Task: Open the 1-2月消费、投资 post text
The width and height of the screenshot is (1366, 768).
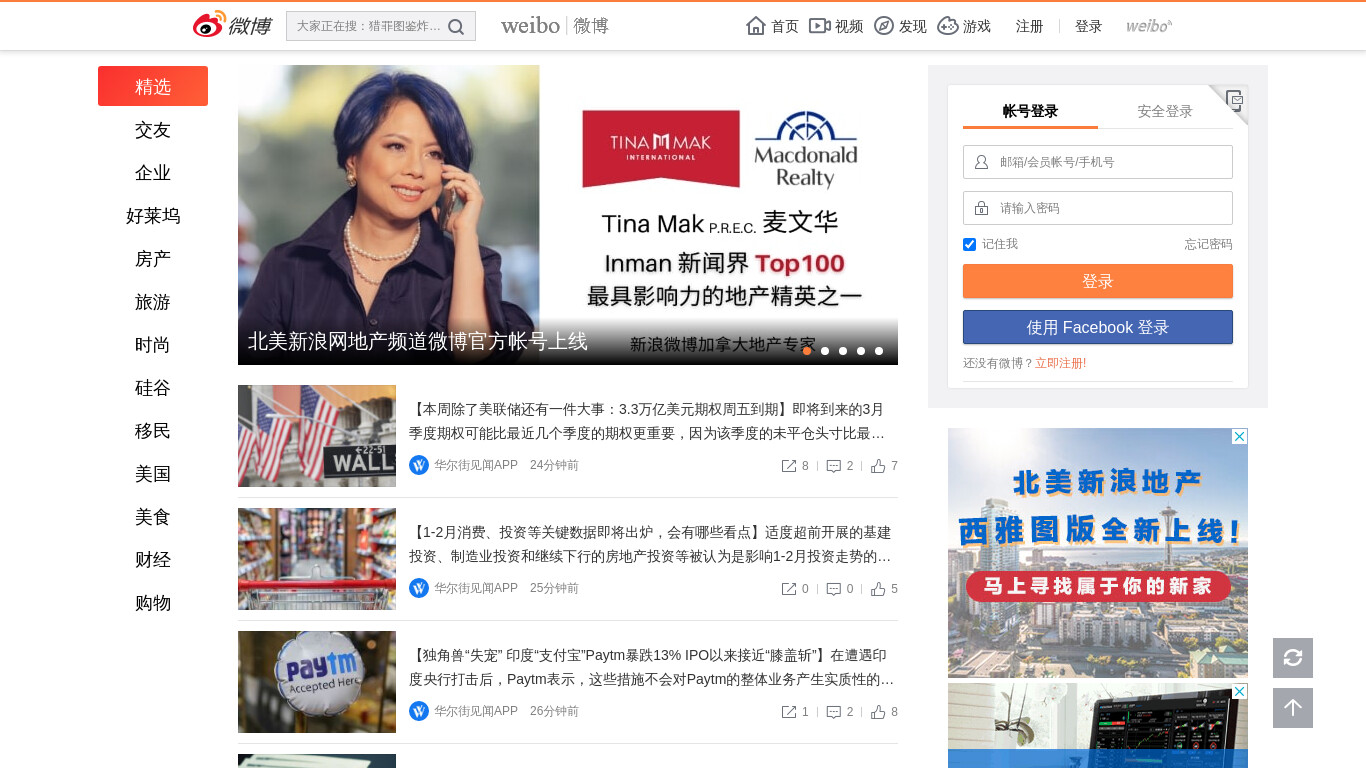Action: 652,544
